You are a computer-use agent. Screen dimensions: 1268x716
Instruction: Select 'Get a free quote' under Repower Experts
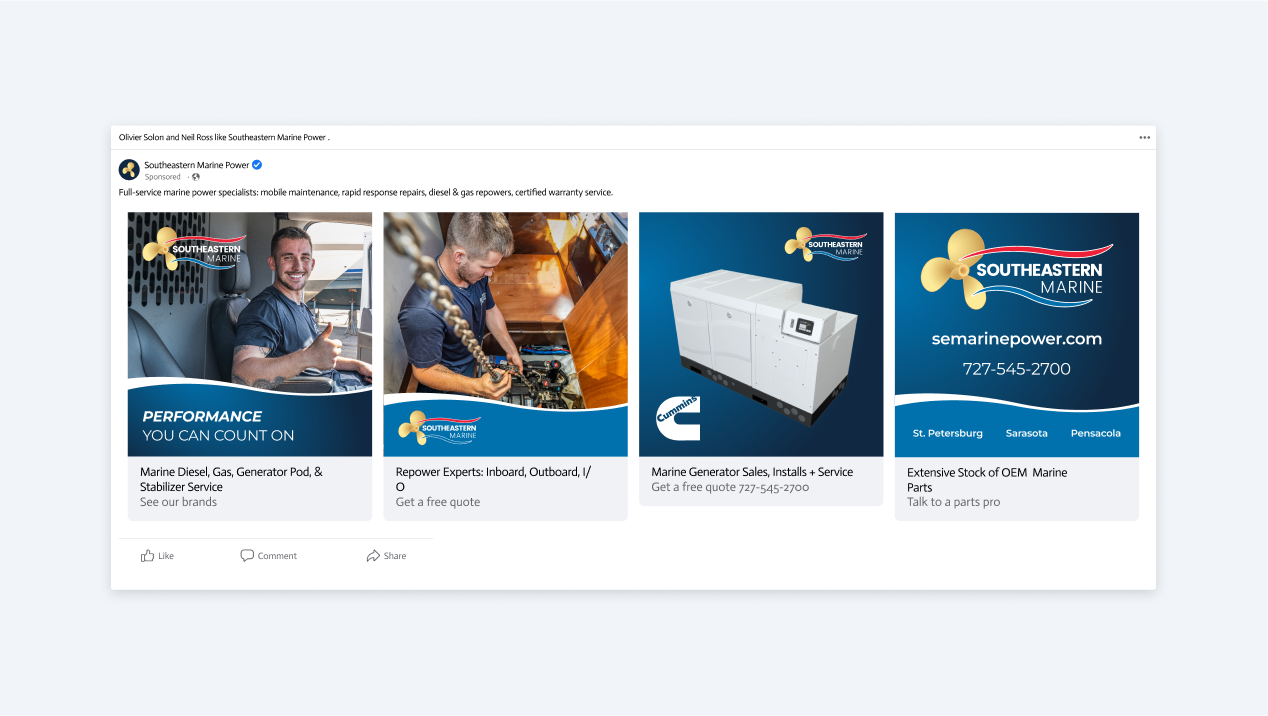pyautogui.click(x=437, y=502)
